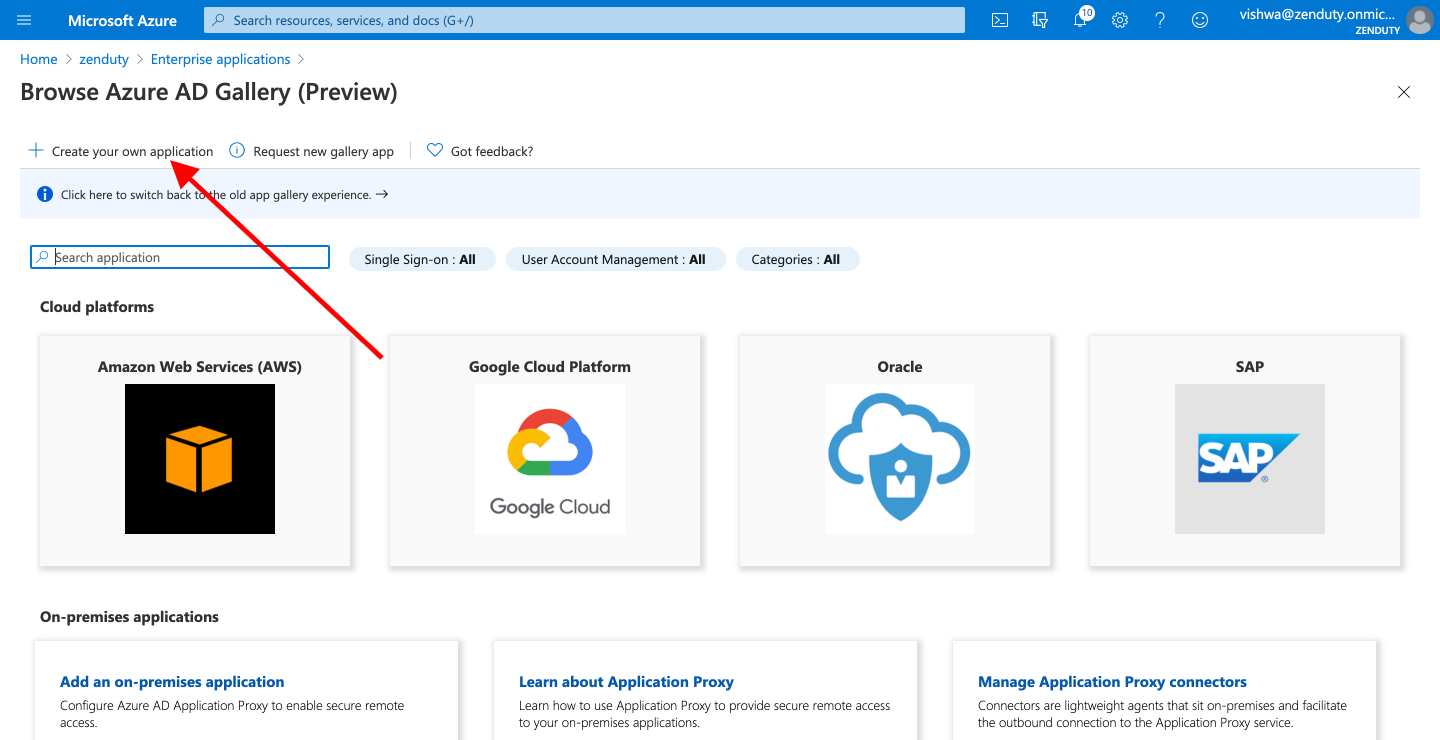This screenshot has width=1440, height=740.
Task: Select the Oracle cloud shield logo
Action: click(900, 459)
